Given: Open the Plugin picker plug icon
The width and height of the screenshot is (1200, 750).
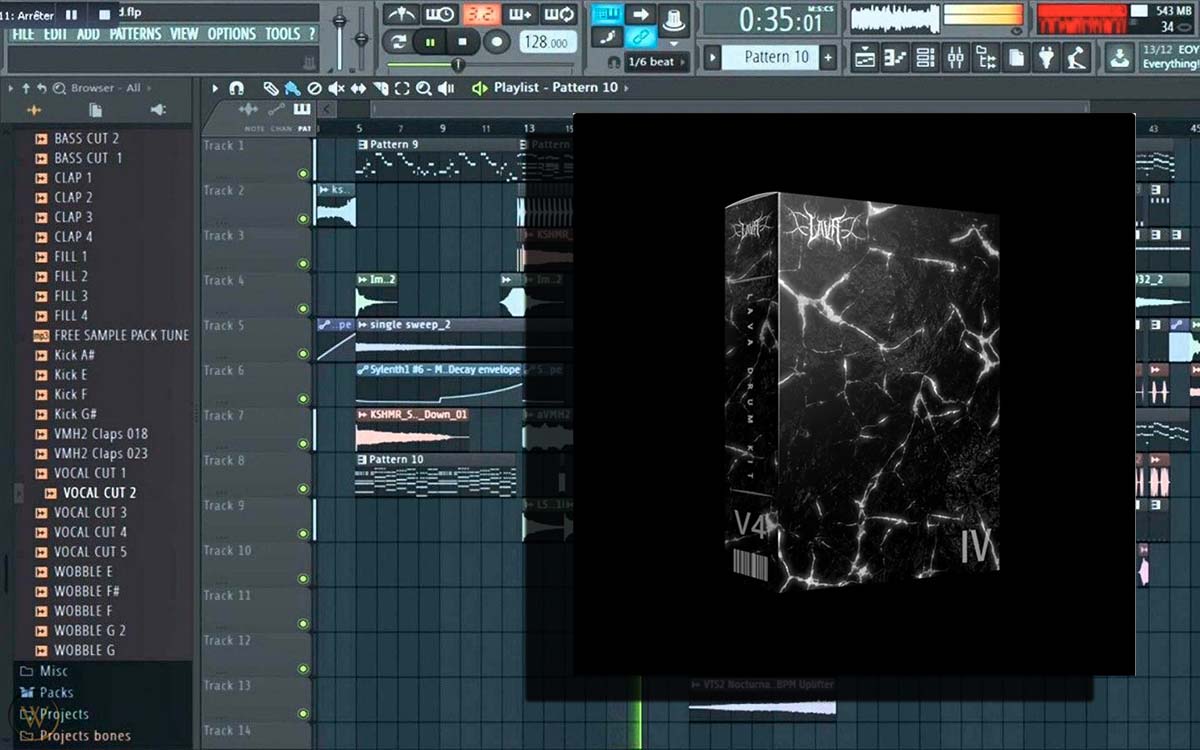Looking at the screenshot, I should [x=1047, y=58].
